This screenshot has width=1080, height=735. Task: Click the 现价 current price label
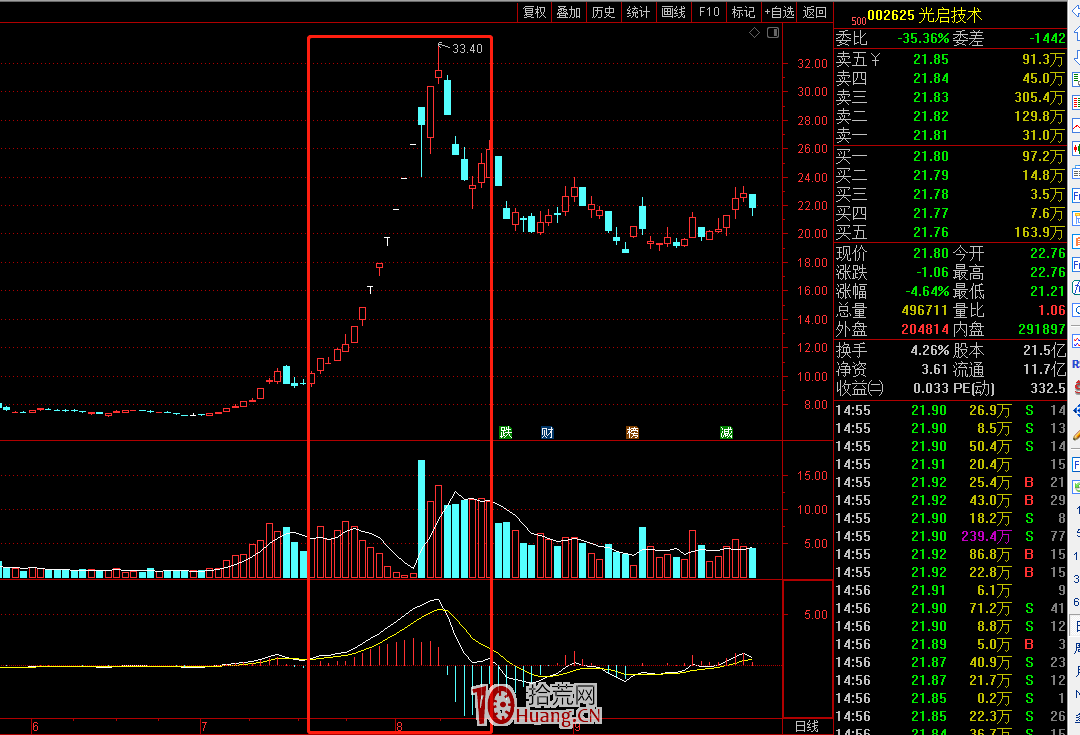coord(851,253)
